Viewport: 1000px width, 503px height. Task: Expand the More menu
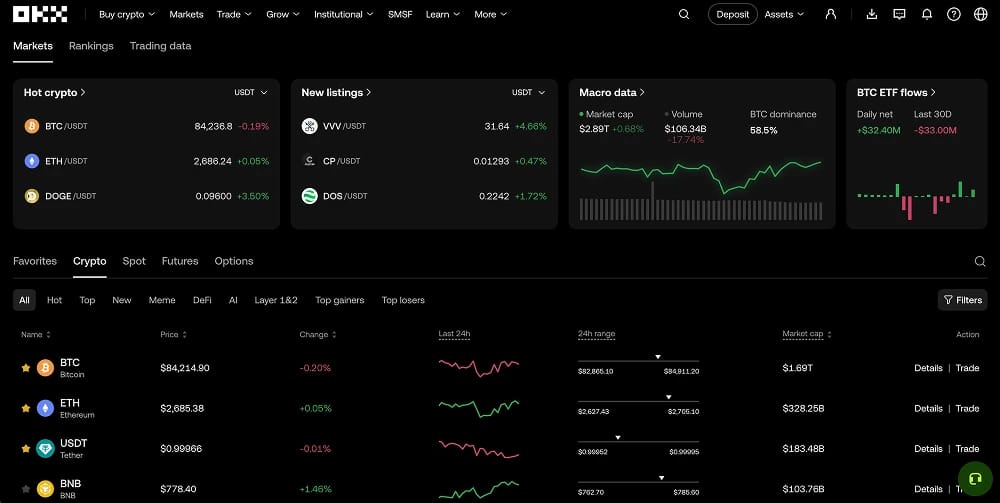click(x=490, y=14)
